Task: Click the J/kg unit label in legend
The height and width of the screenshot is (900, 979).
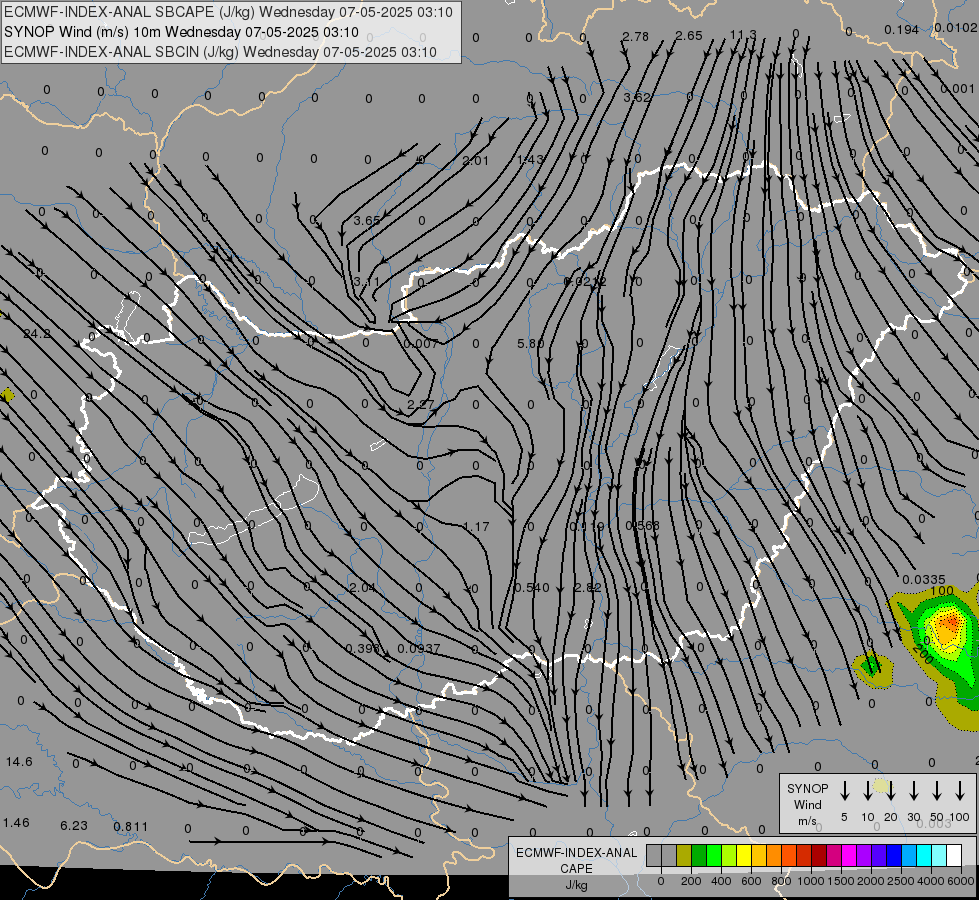Action: click(x=576, y=885)
